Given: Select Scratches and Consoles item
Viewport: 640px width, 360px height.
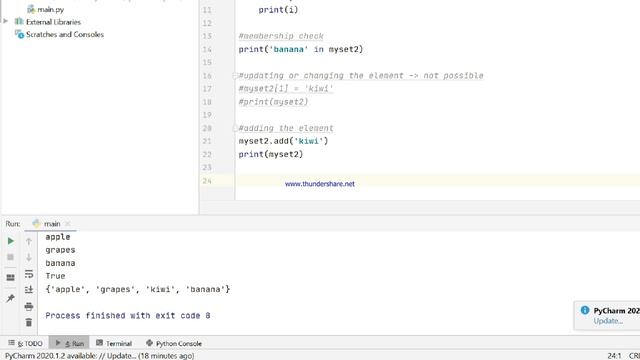Looking at the screenshot, I should point(64,35).
